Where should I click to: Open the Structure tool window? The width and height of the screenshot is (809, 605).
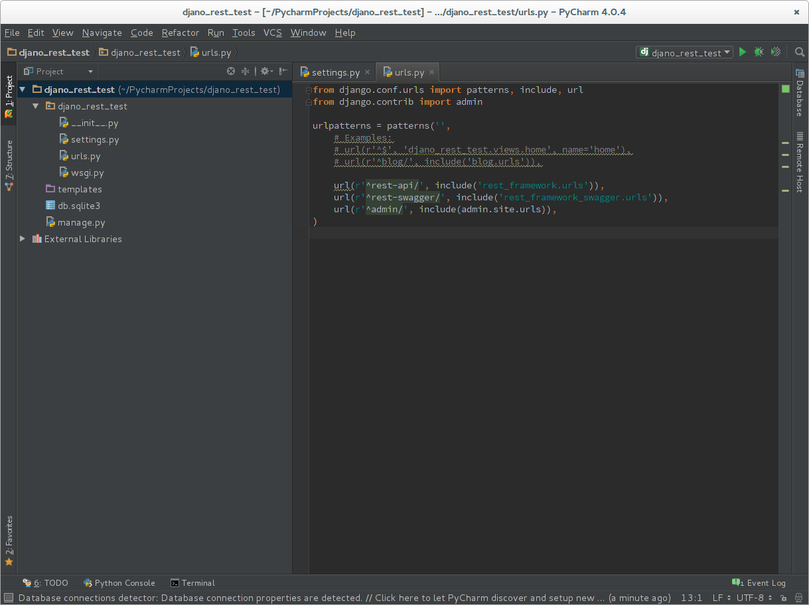(9, 165)
